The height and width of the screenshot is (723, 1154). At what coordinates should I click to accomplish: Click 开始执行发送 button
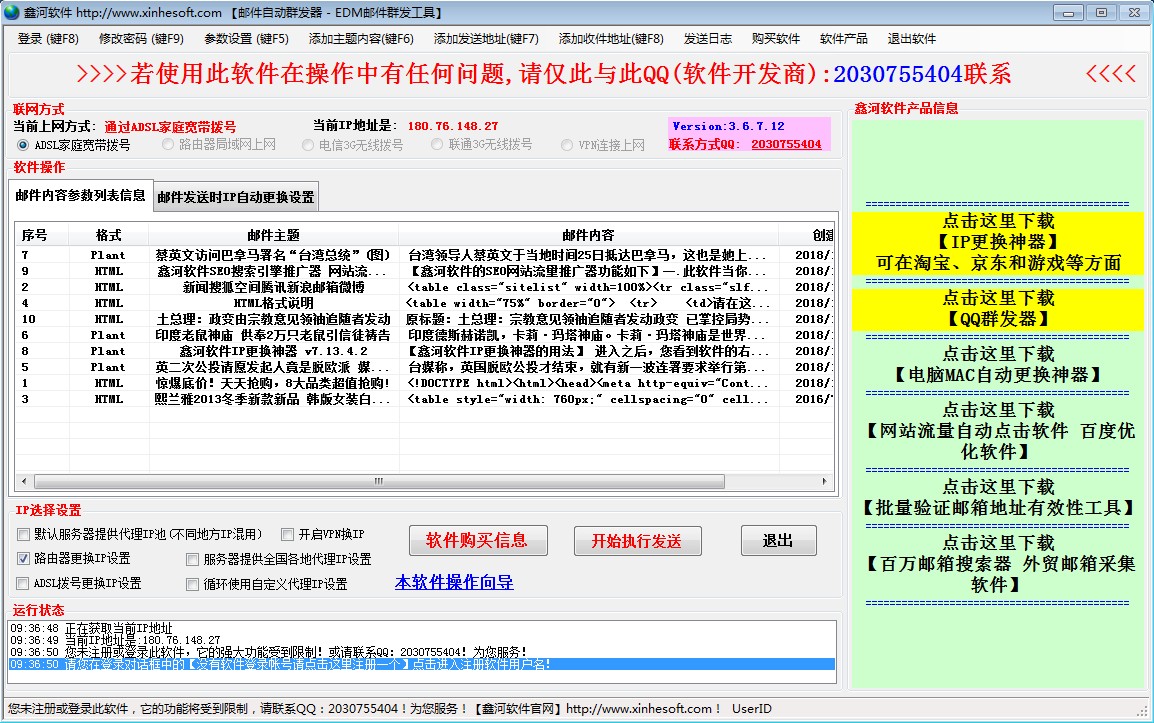tap(637, 541)
